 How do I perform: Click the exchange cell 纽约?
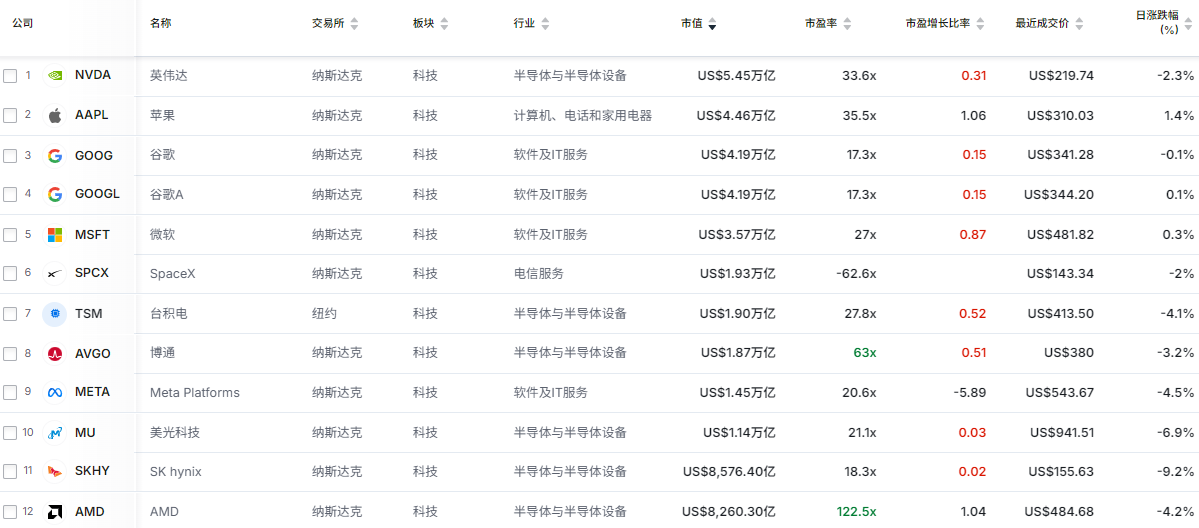tap(324, 314)
